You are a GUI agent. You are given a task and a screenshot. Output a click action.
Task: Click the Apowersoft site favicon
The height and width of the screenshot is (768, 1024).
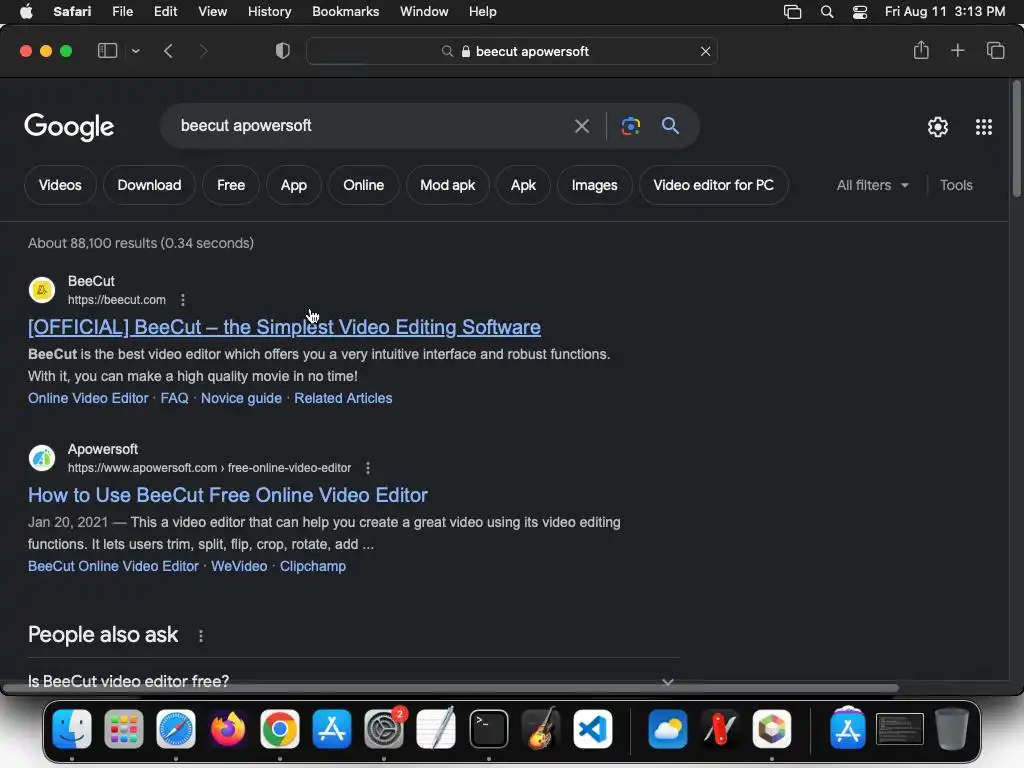(42, 458)
